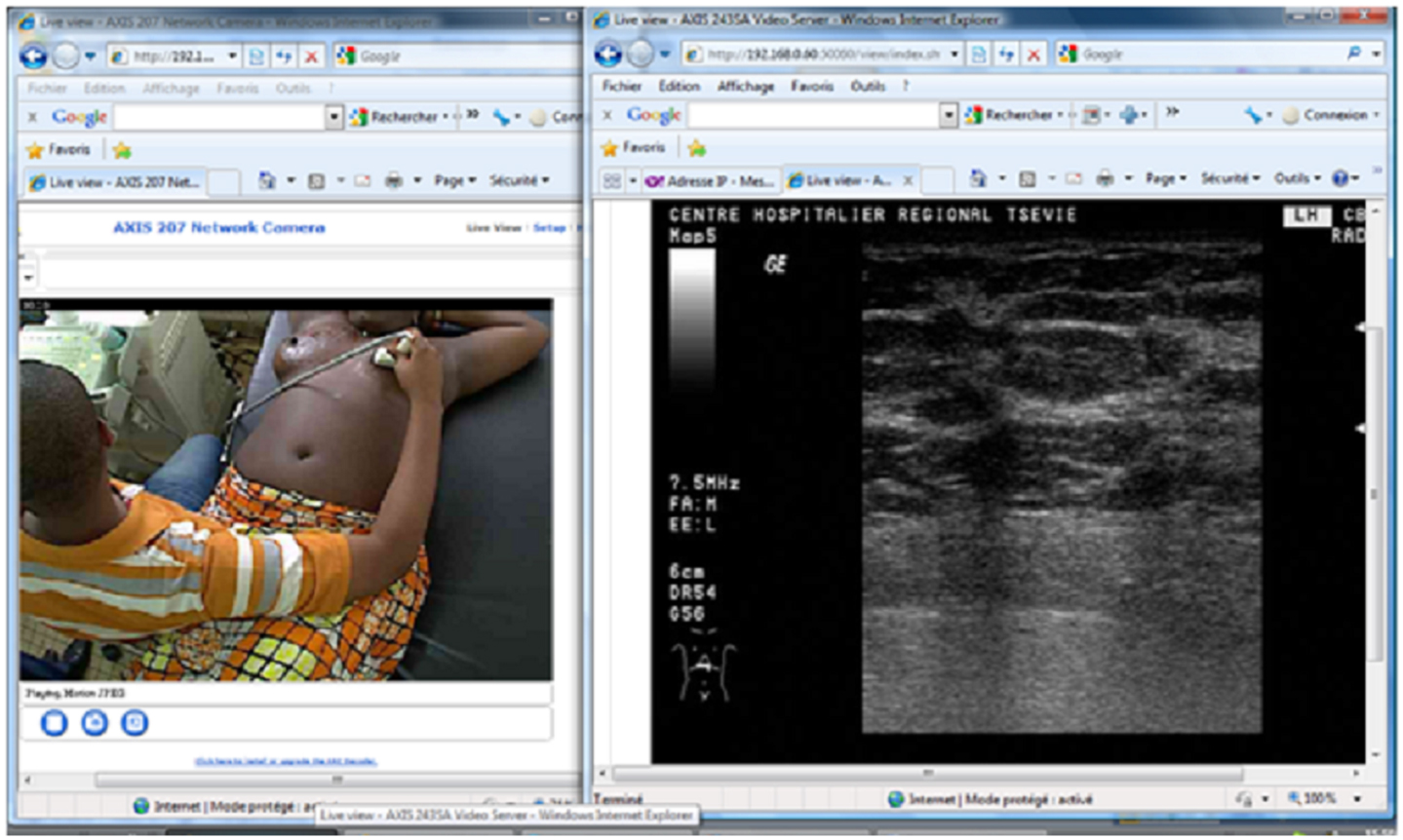Open Sécurité menu in AXIS 207 window
The width and height of the screenshot is (1403, 840).
pyautogui.click(x=519, y=180)
